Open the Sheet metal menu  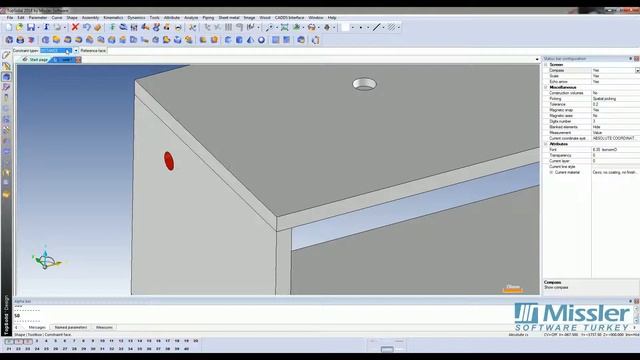pos(229,18)
